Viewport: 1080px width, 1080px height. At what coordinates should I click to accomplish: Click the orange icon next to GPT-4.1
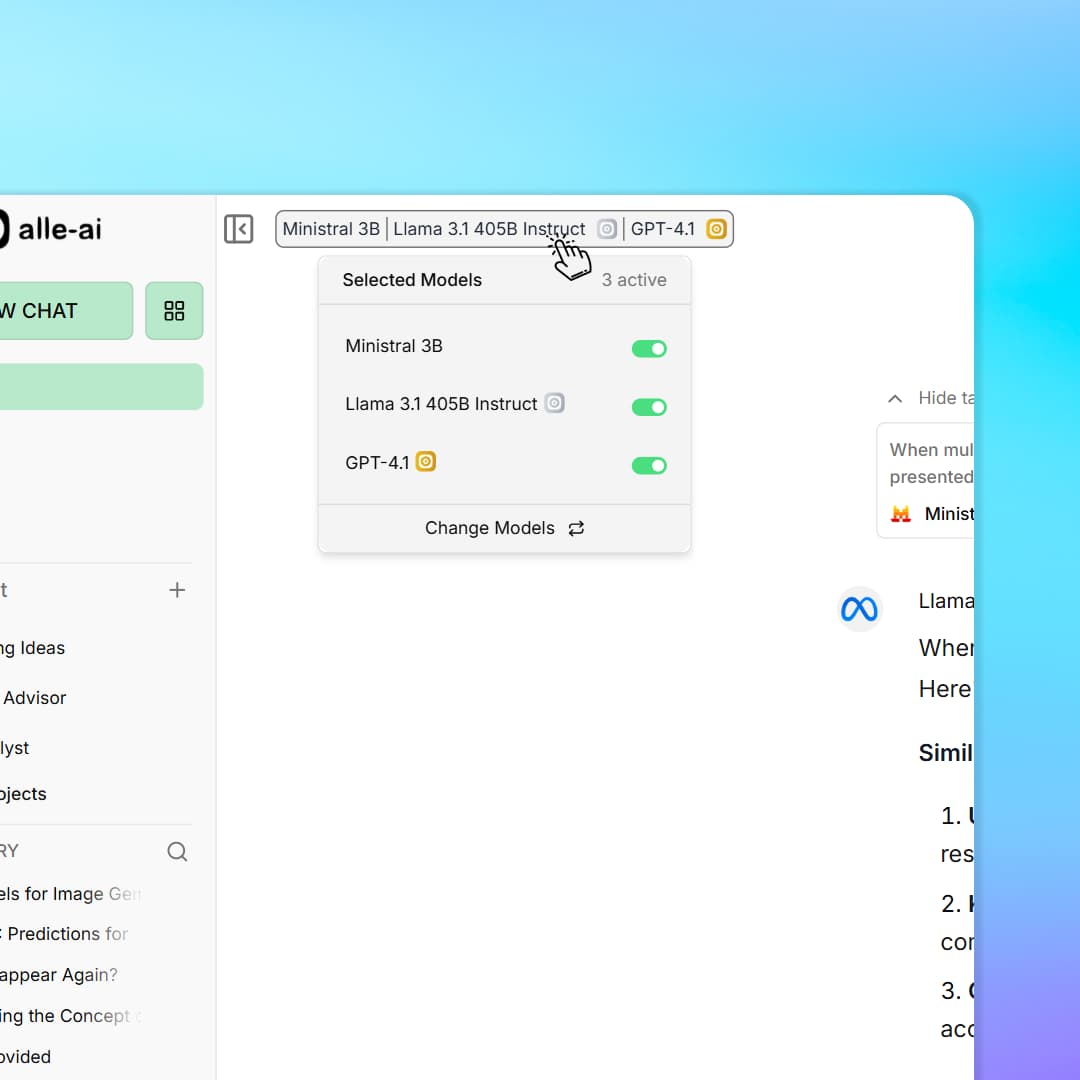coord(425,462)
